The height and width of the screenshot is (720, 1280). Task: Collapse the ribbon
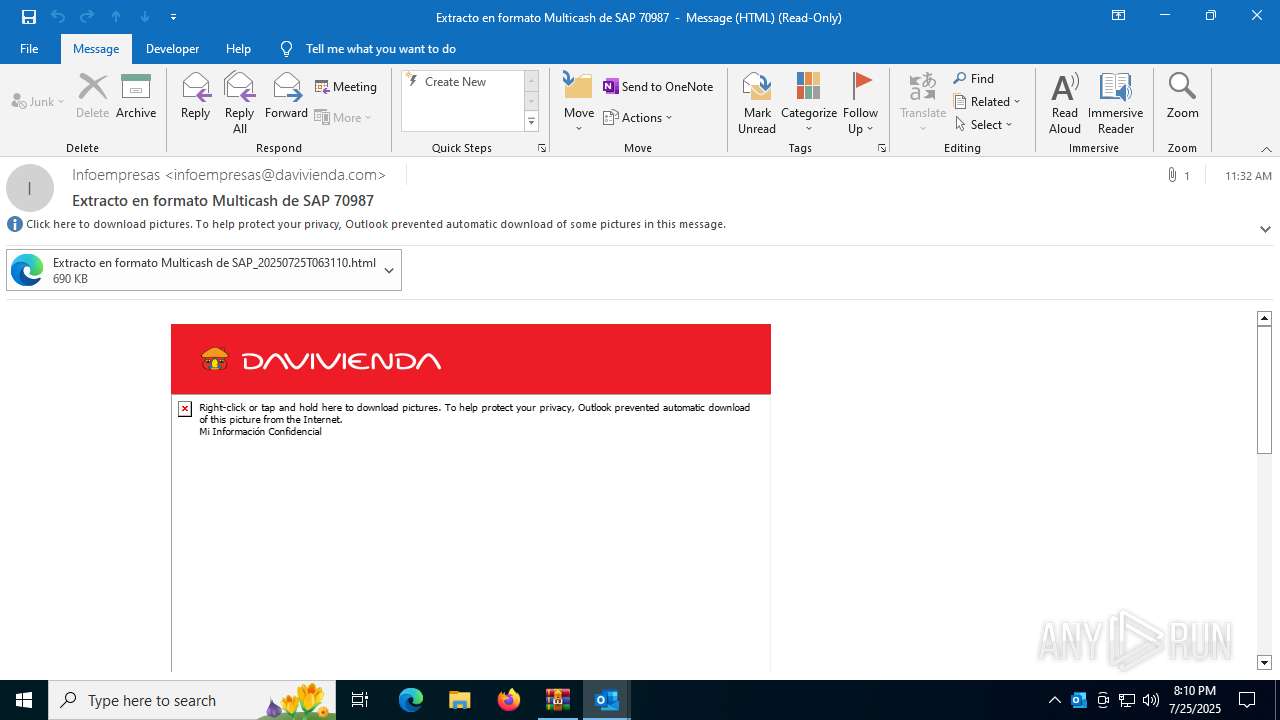pyautogui.click(x=1265, y=149)
